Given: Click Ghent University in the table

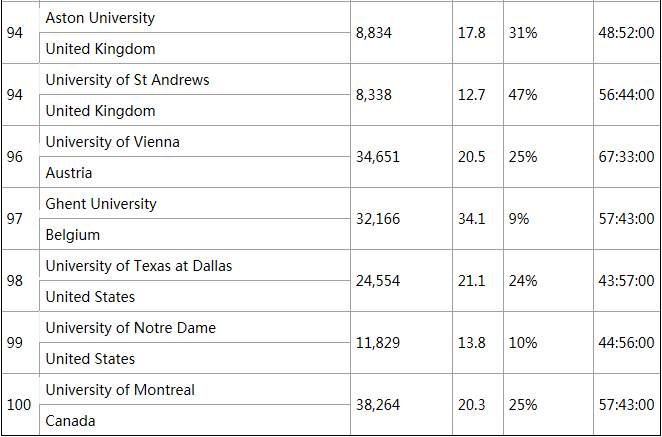Looking at the screenshot, I should 101,204.
